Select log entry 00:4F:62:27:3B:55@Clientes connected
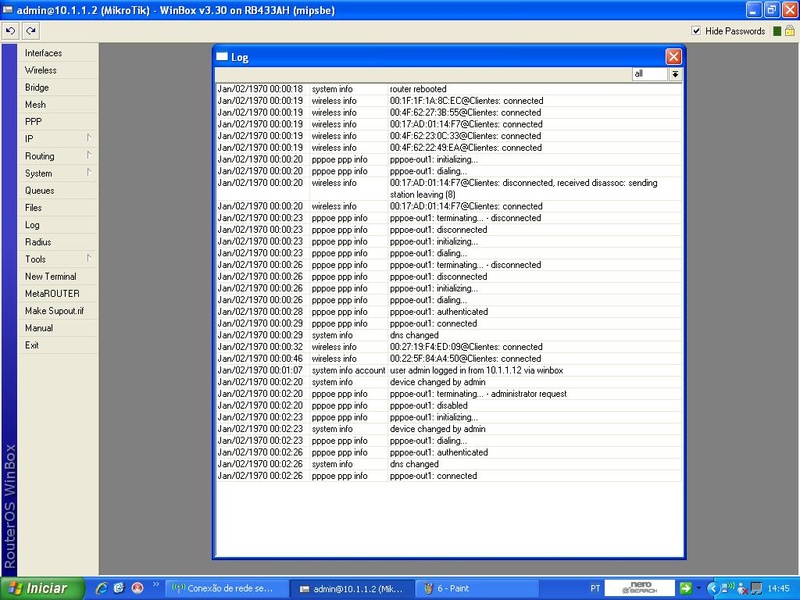Screen dimensions: 800x600 [x=449, y=112]
